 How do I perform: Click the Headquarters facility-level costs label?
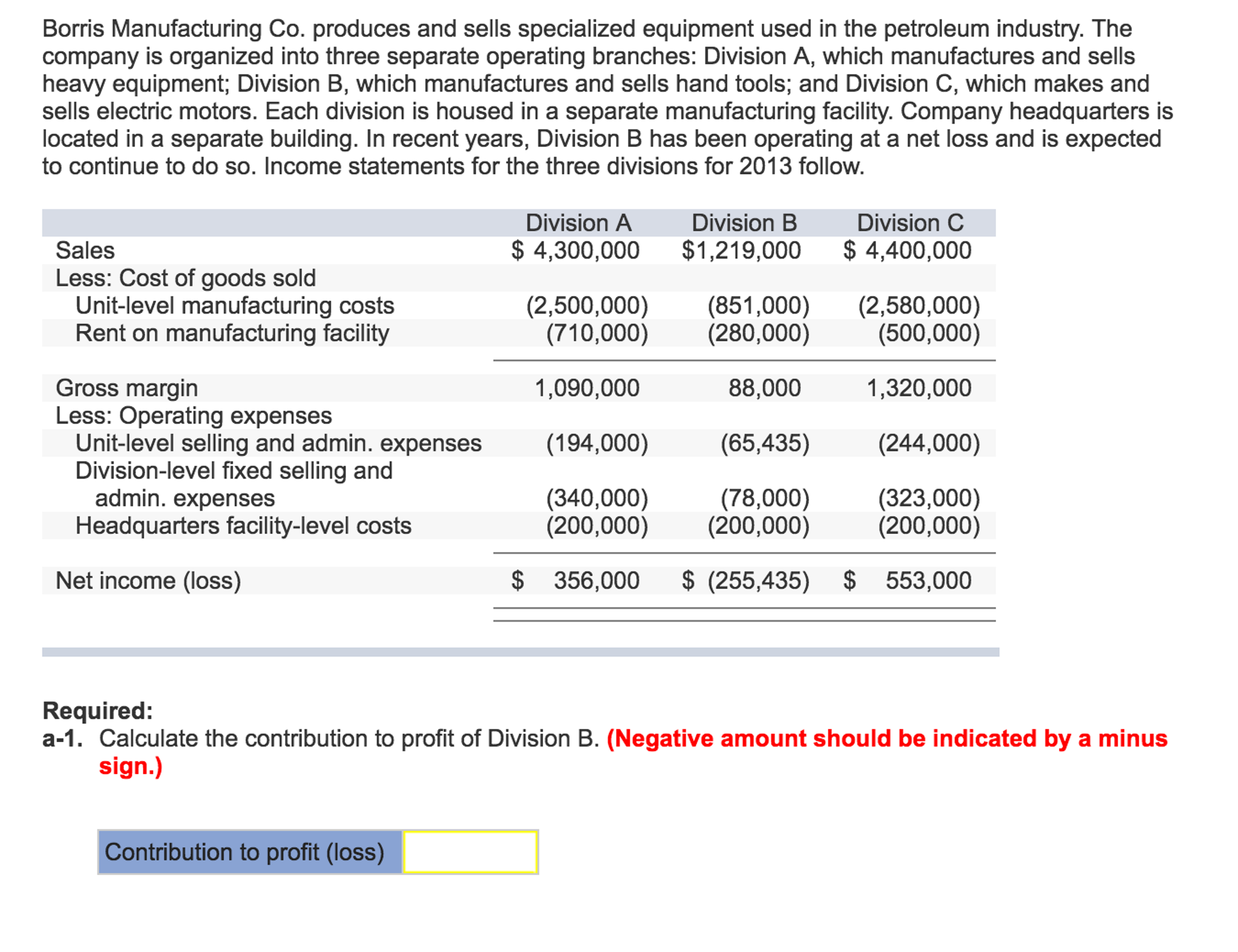[243, 525]
